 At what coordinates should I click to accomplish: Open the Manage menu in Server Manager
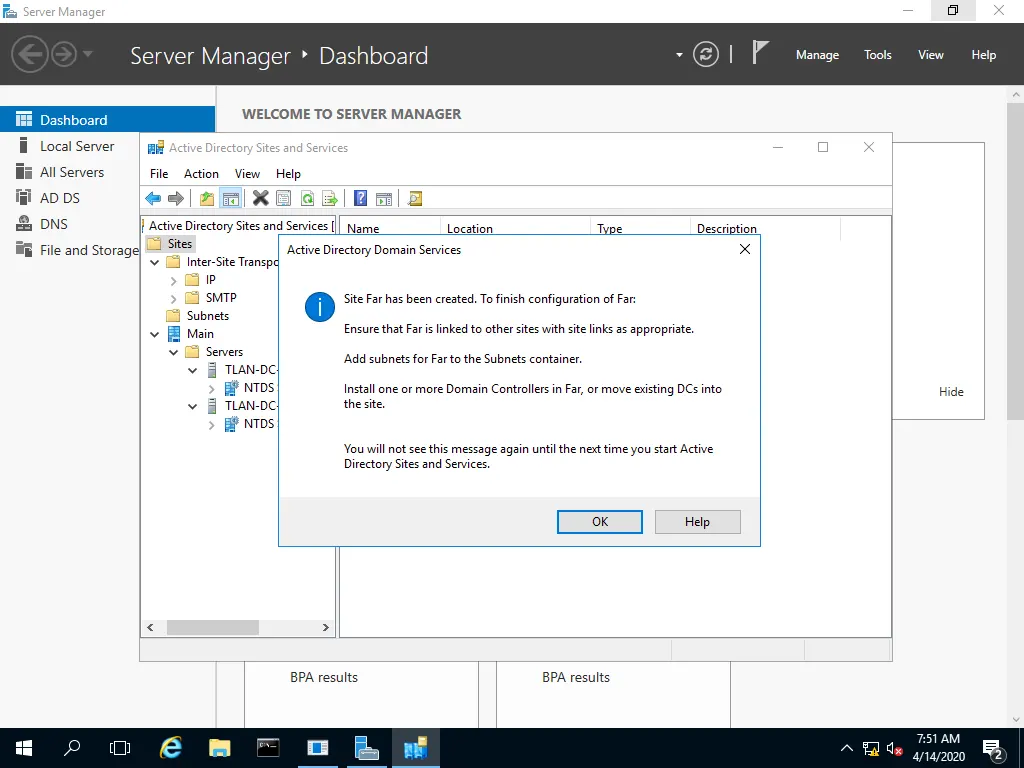click(x=817, y=55)
